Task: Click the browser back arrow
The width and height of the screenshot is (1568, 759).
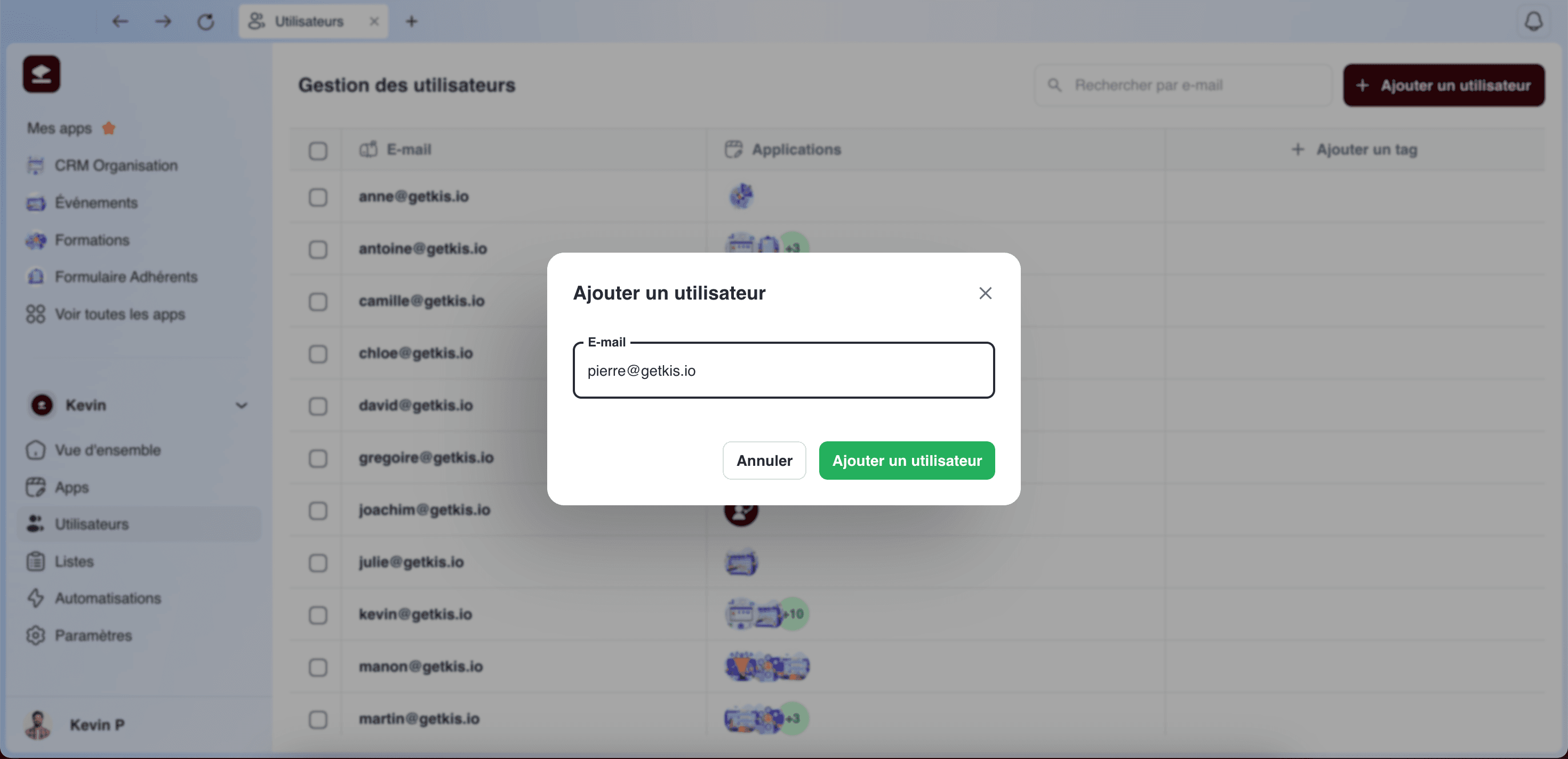Action: (x=120, y=22)
